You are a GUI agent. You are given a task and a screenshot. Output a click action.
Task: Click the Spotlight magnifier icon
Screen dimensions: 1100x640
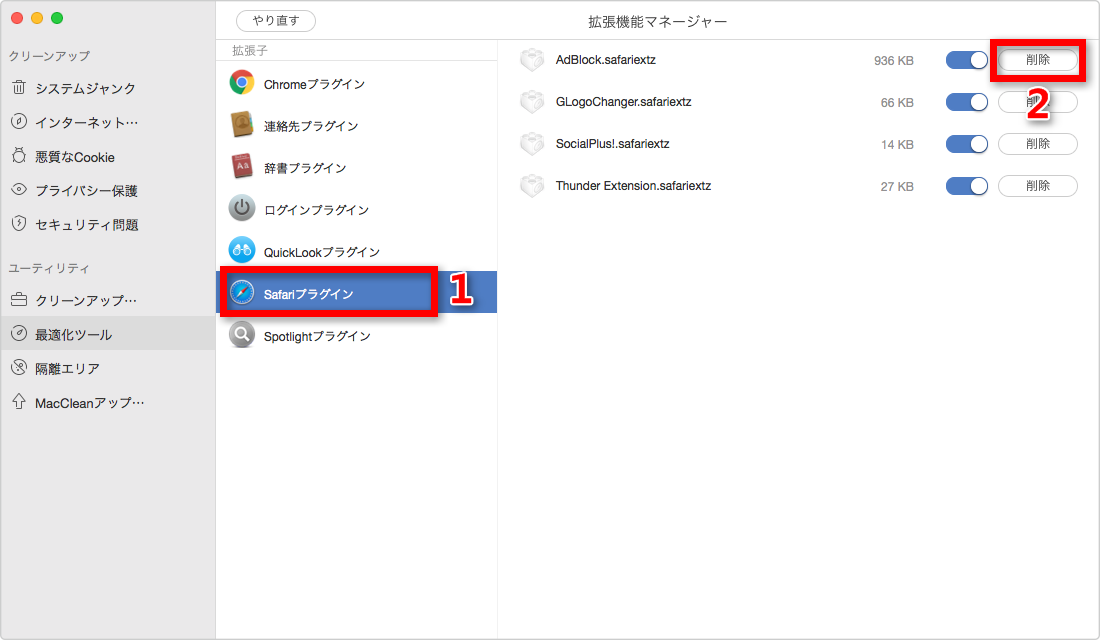pos(242,335)
